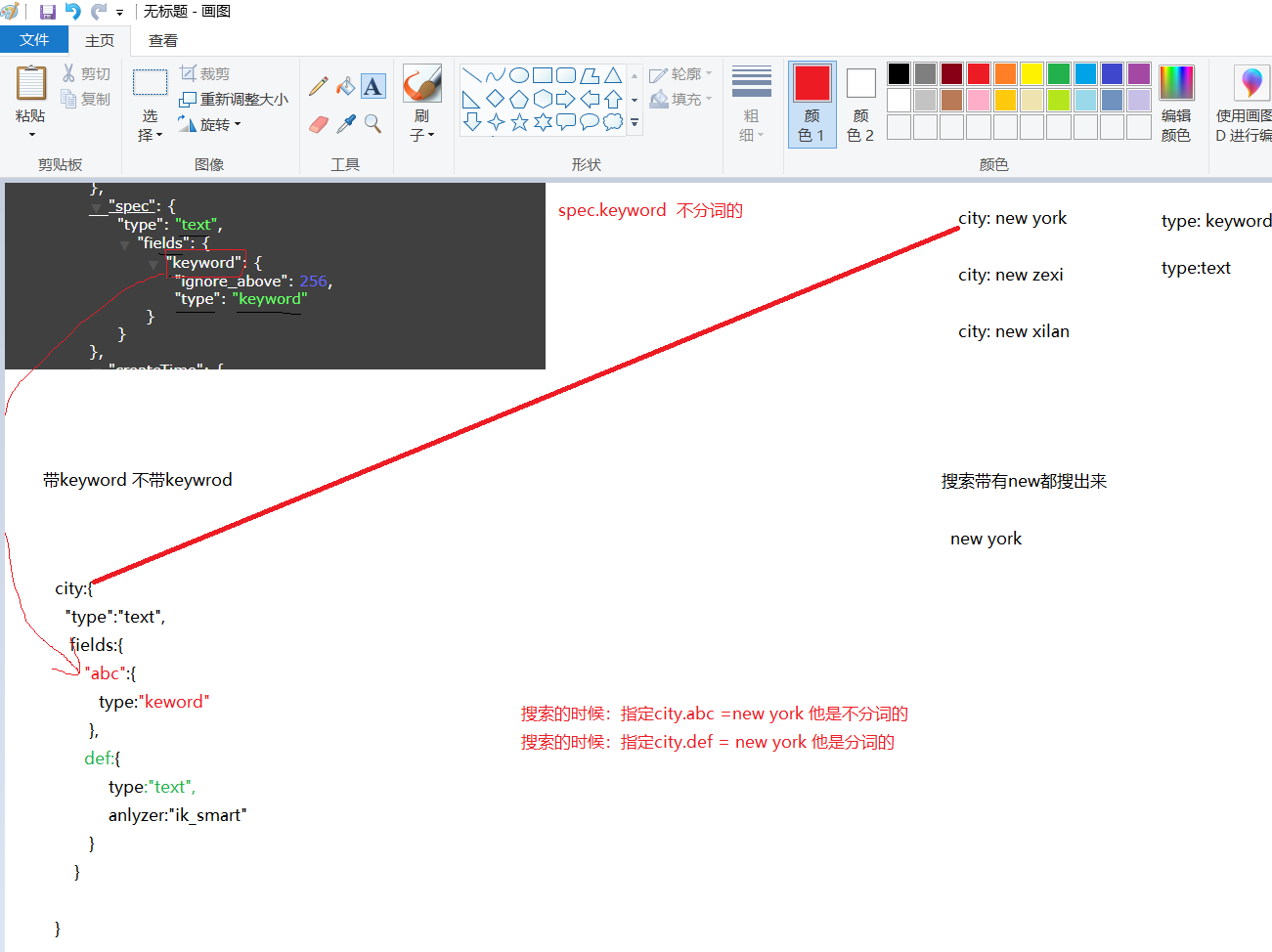Choose the rounded rectangle shape

(566, 75)
